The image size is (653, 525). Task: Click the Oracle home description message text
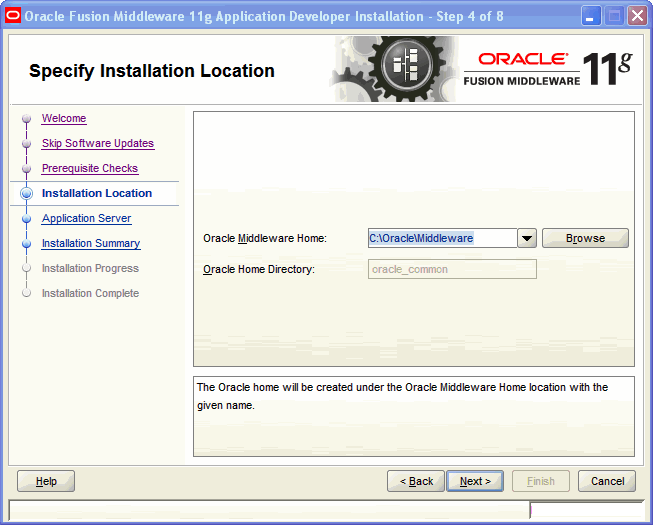click(x=402, y=396)
